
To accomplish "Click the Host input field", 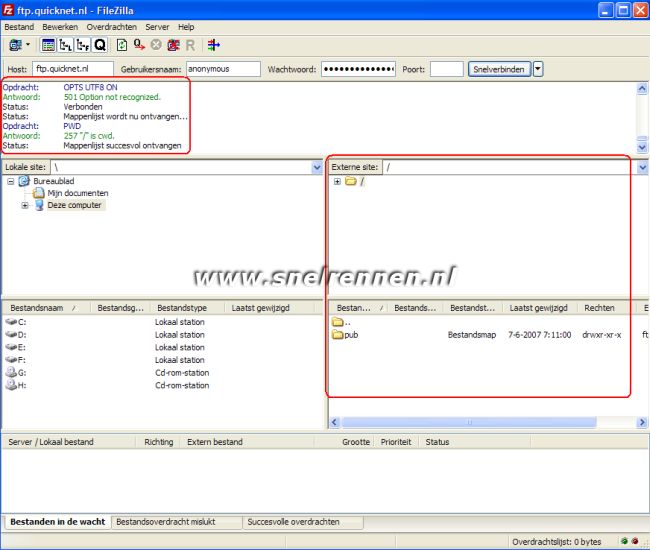I will (x=73, y=69).
